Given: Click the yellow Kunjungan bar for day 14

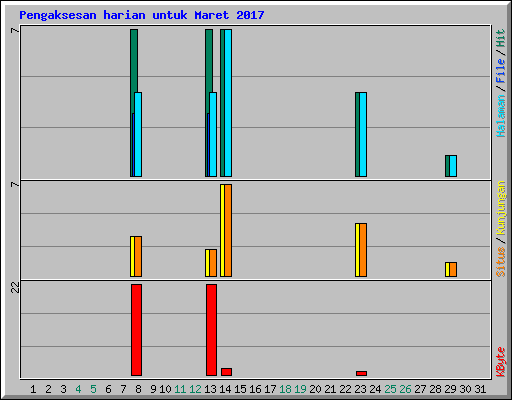Looking at the screenshot, I should coord(222,230).
